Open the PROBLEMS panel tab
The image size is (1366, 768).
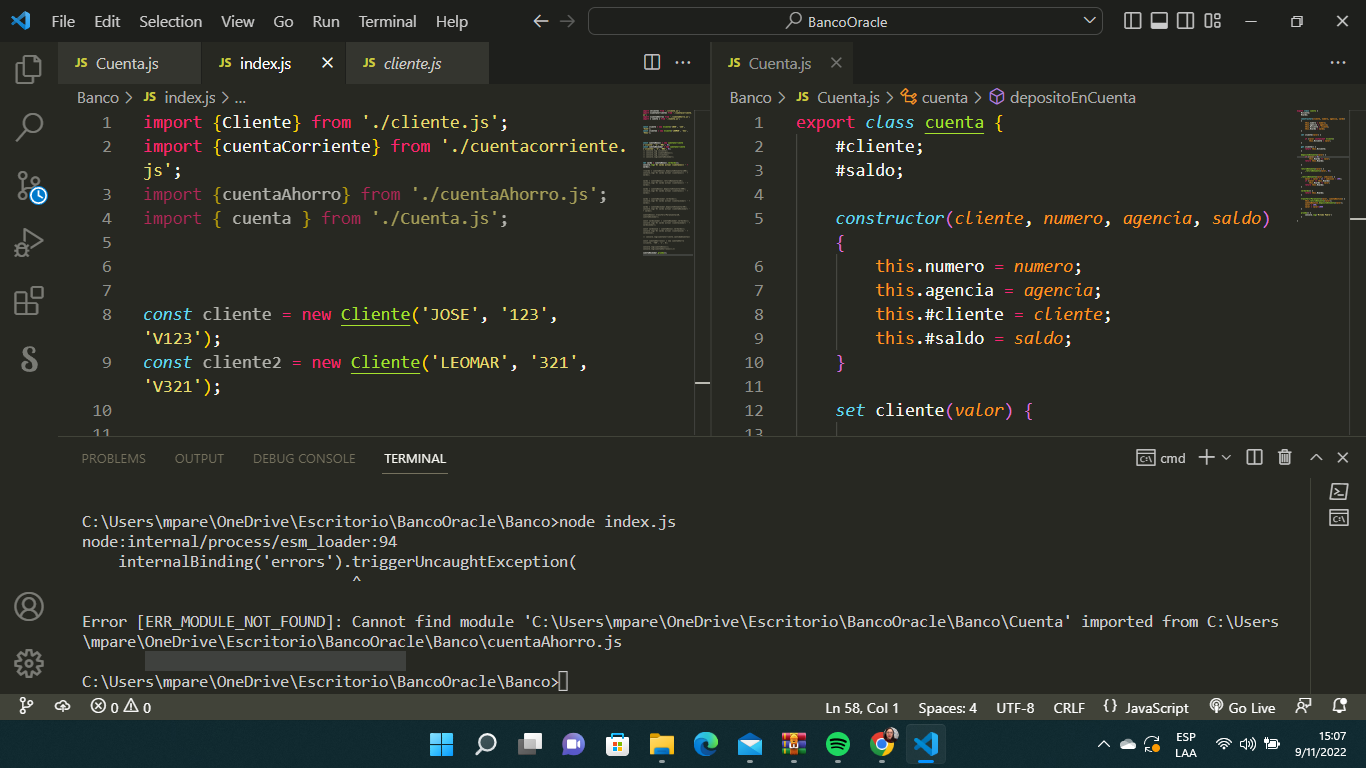113,458
